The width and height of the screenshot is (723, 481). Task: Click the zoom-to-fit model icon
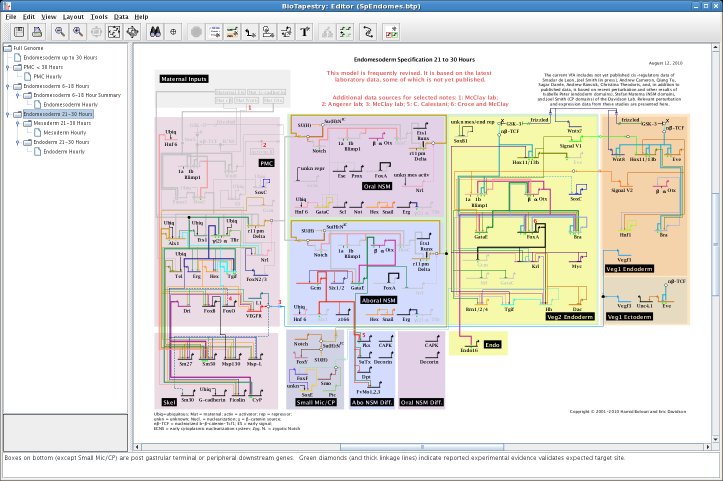[x=114, y=31]
